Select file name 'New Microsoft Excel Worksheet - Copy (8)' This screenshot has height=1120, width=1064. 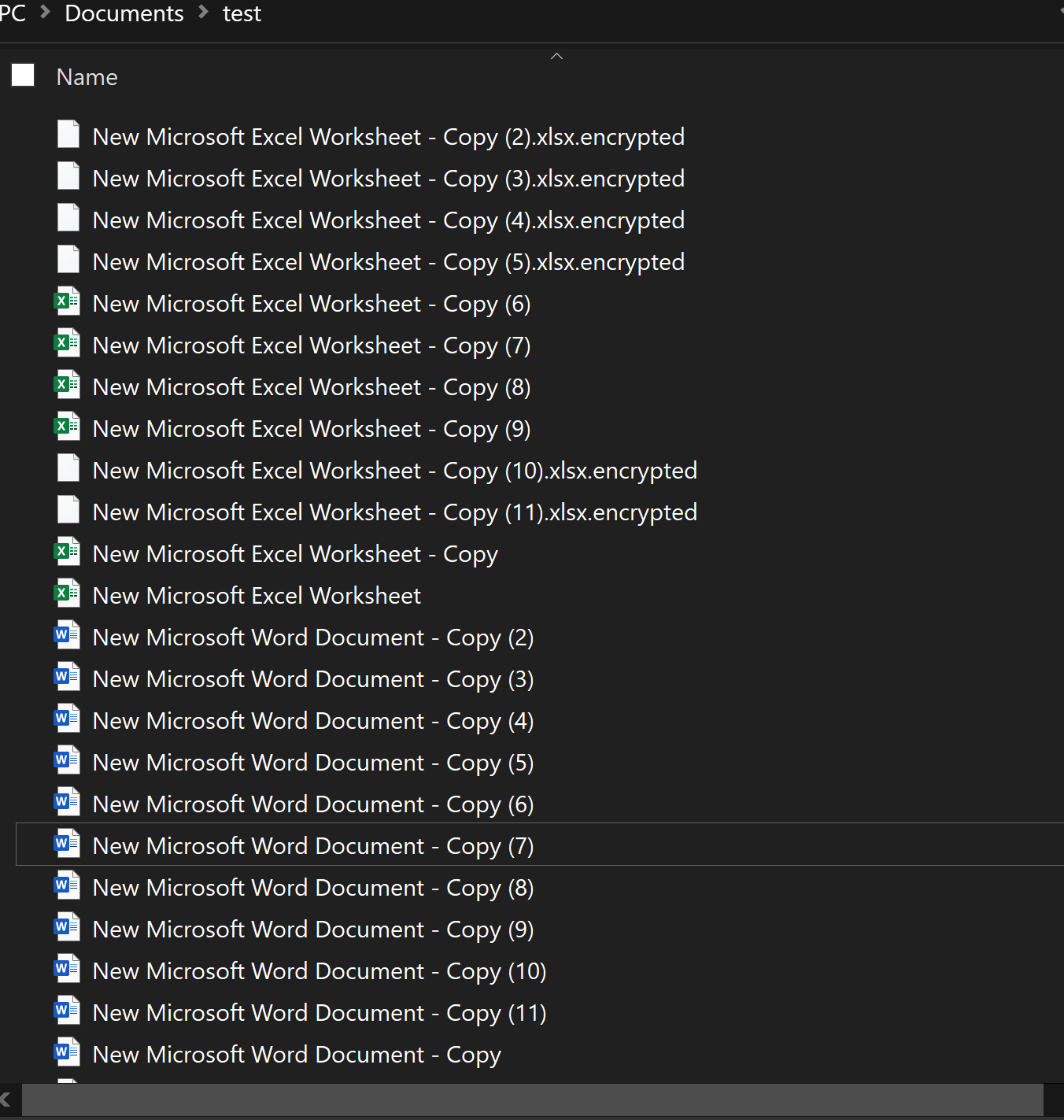tap(312, 387)
